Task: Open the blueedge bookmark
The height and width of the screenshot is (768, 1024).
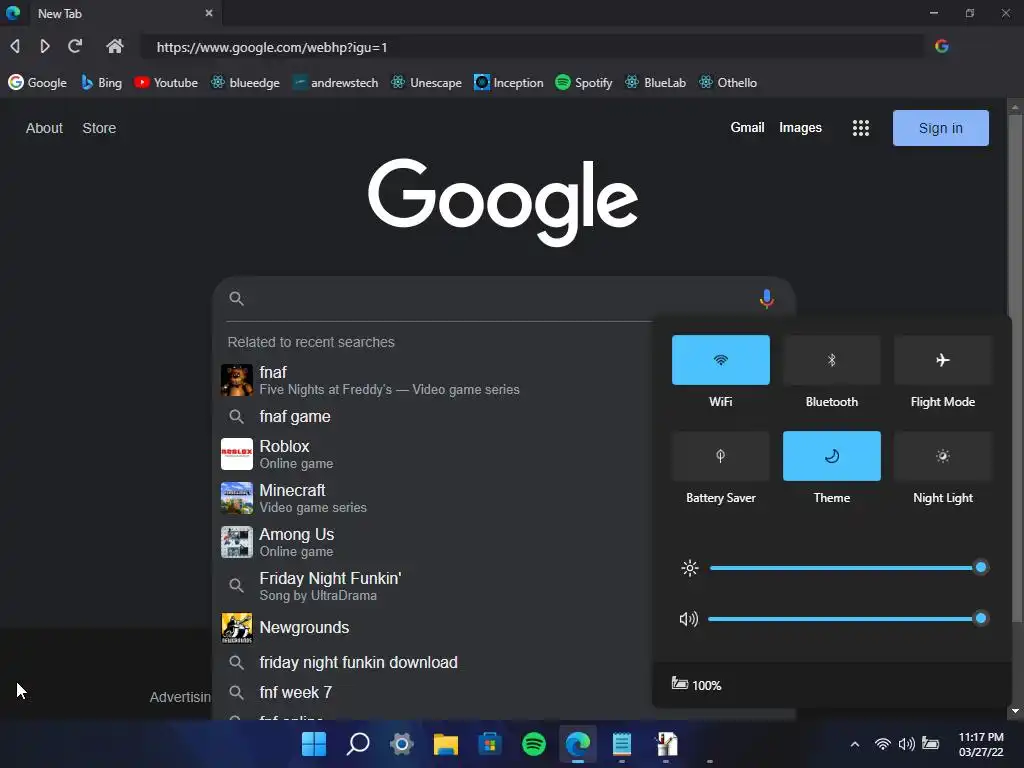Action: point(245,83)
